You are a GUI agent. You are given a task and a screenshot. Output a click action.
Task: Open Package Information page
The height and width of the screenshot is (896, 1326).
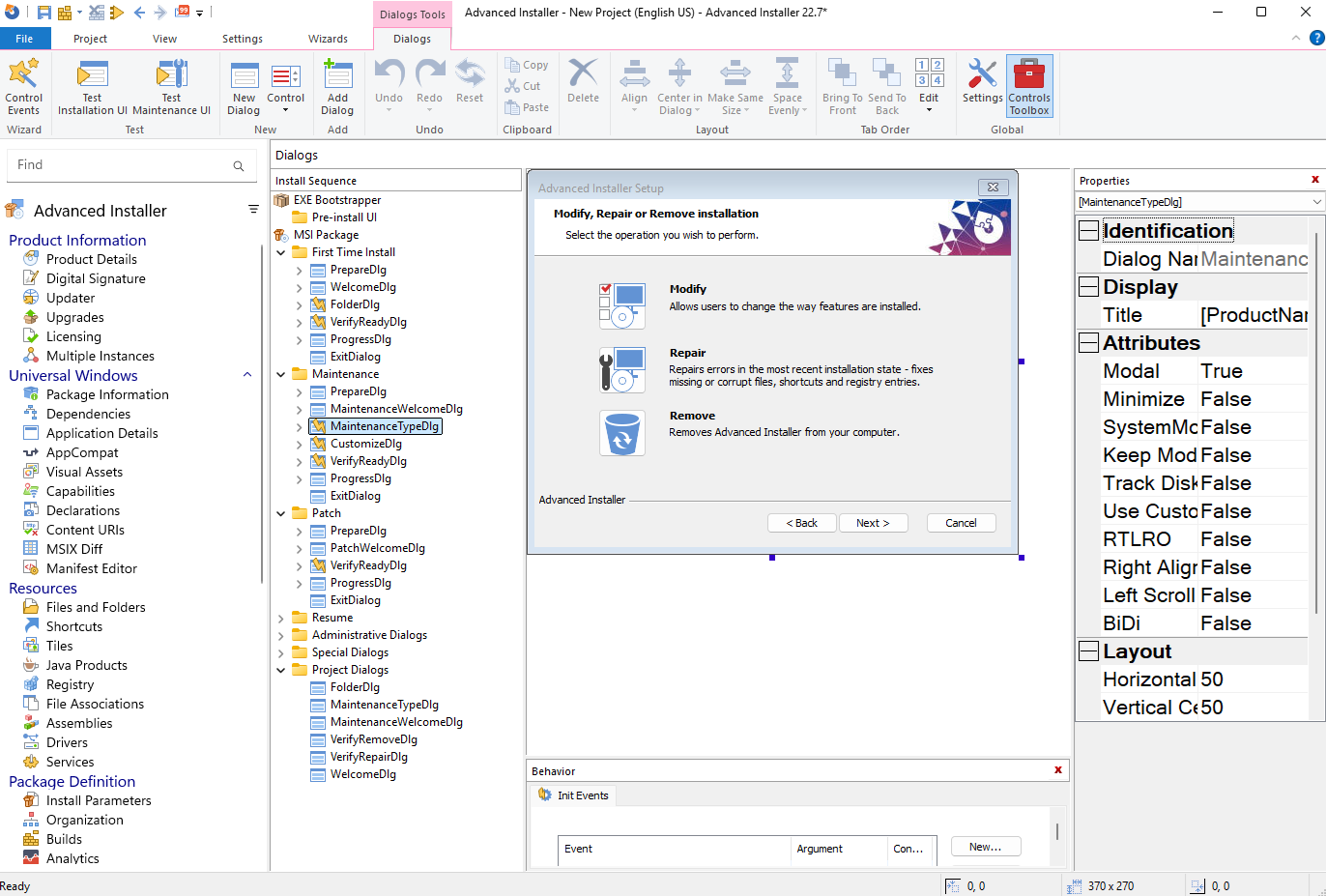coord(107,394)
